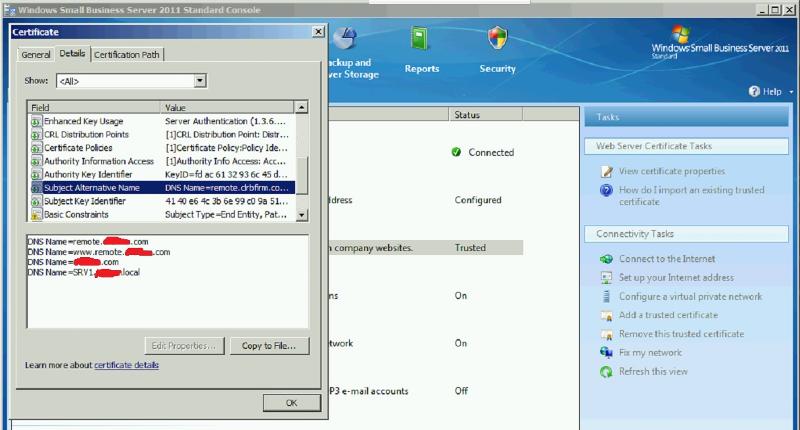Close the Certificate dialog
Screen dimensions: 800x430
tap(318, 32)
